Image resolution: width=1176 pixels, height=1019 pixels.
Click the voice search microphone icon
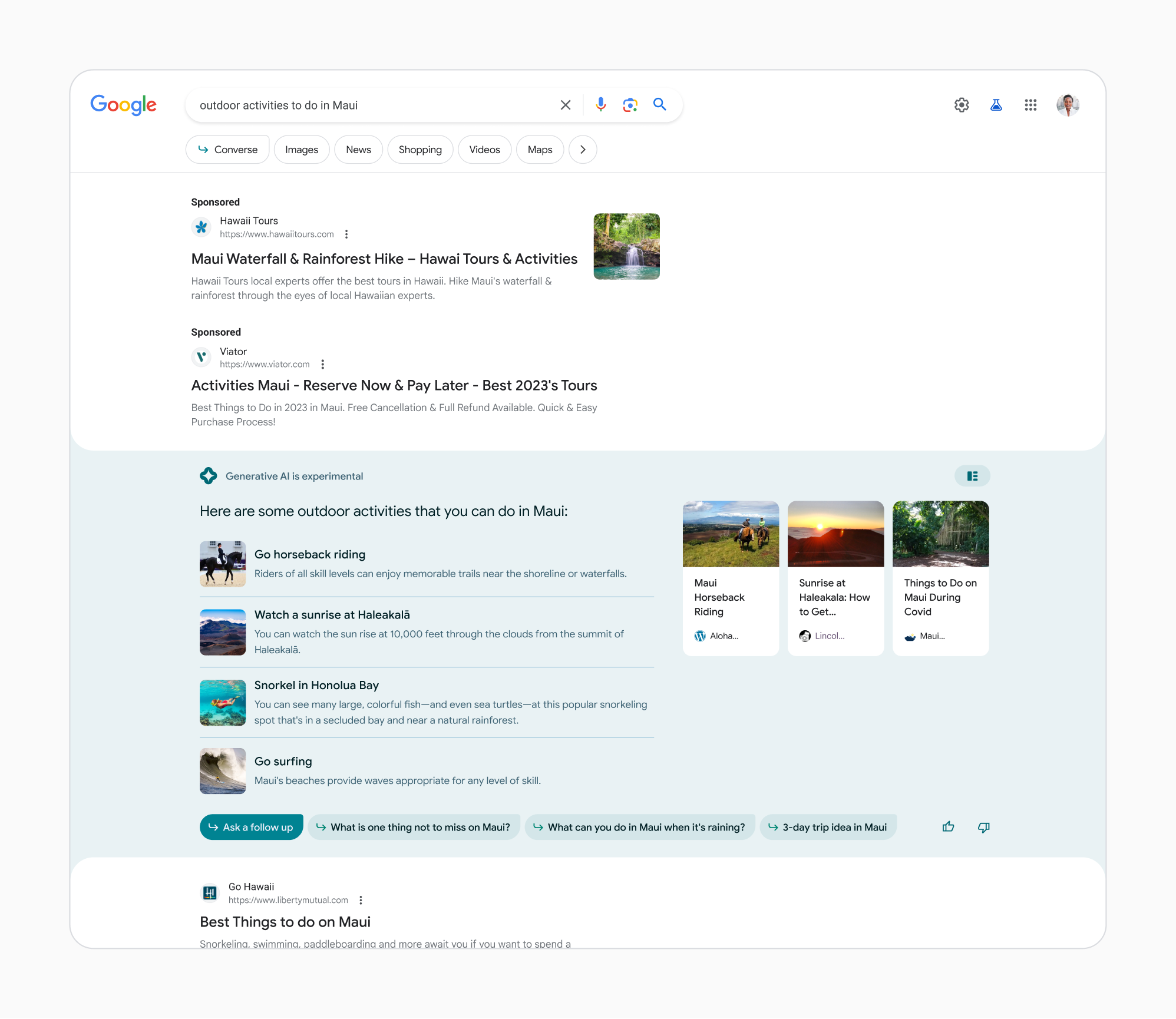pos(600,105)
